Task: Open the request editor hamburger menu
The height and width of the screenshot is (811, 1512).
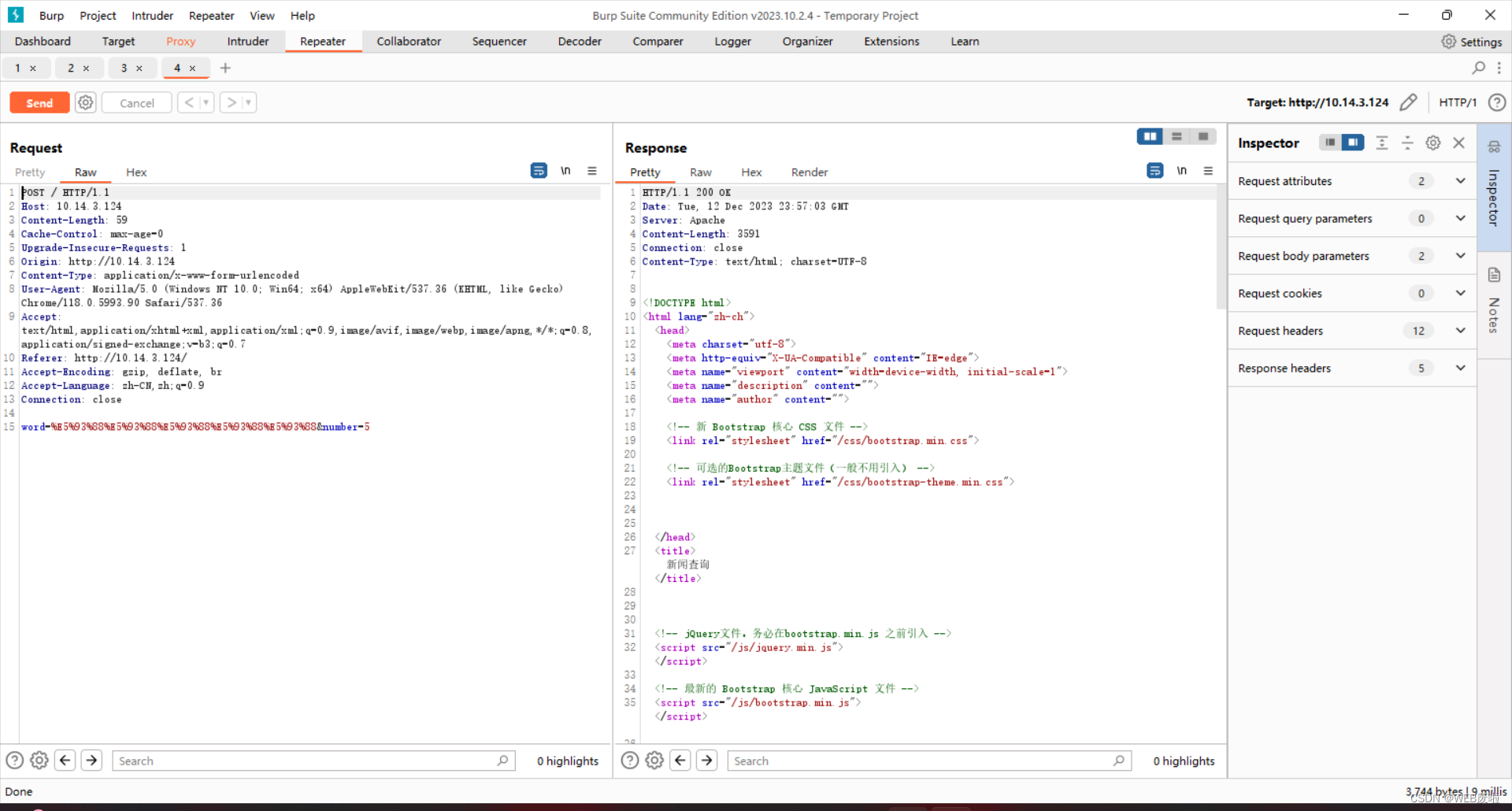Action: (592, 171)
